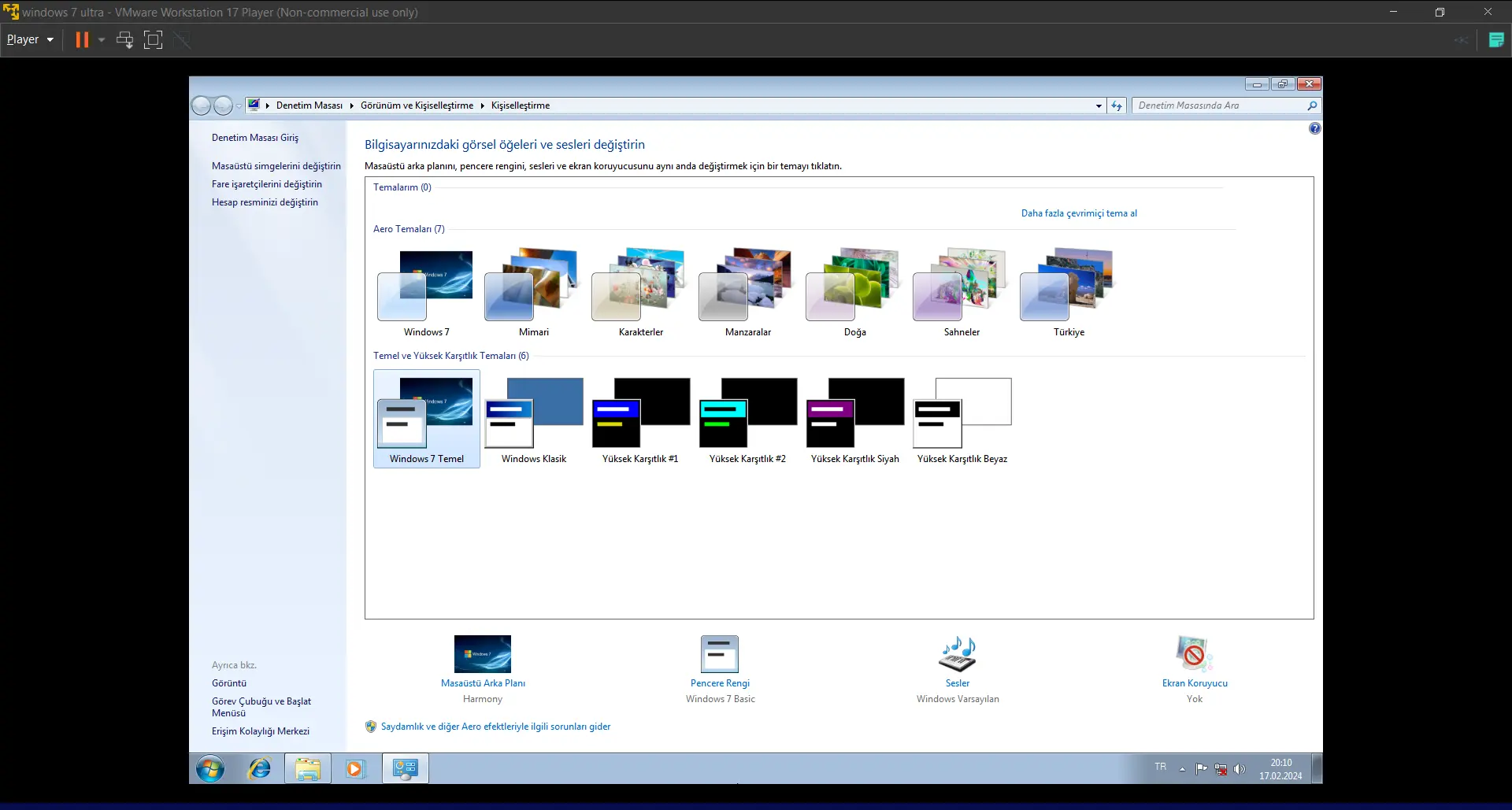
Task: Open Windows Explorer folder icon on taskbar
Action: click(x=307, y=768)
